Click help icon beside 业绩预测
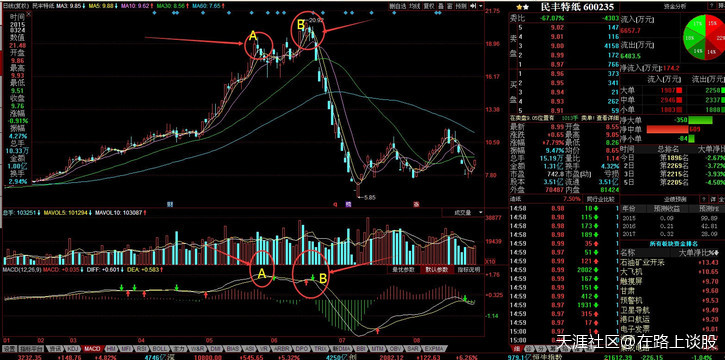The height and width of the screenshot is (360, 725). coord(704,199)
